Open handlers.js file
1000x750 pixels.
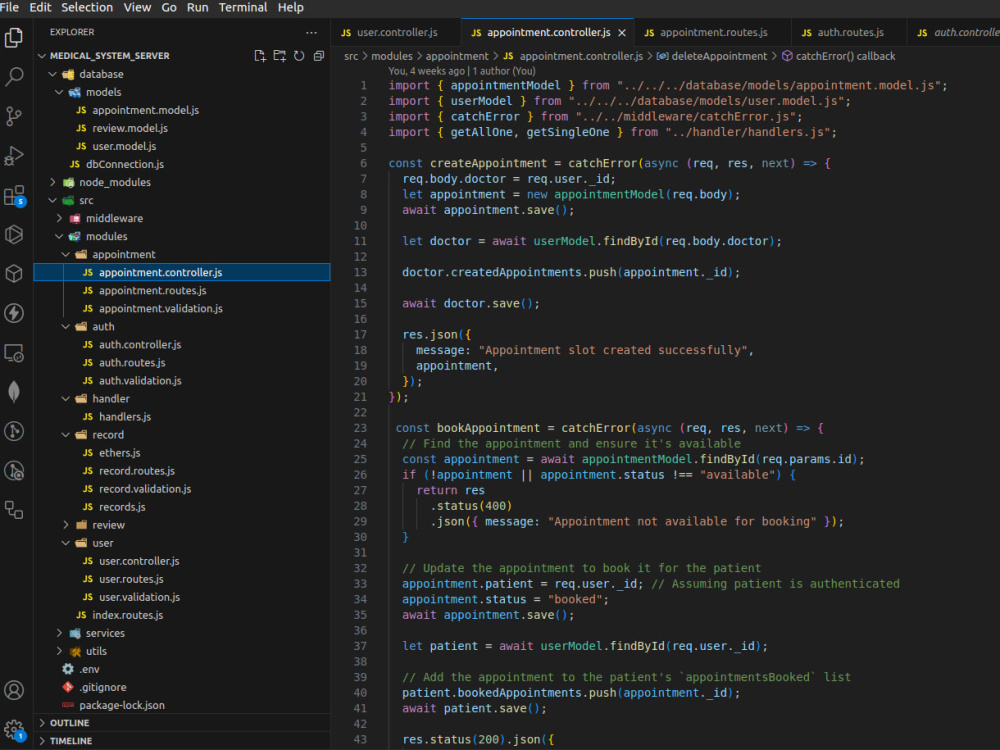click(x=125, y=416)
